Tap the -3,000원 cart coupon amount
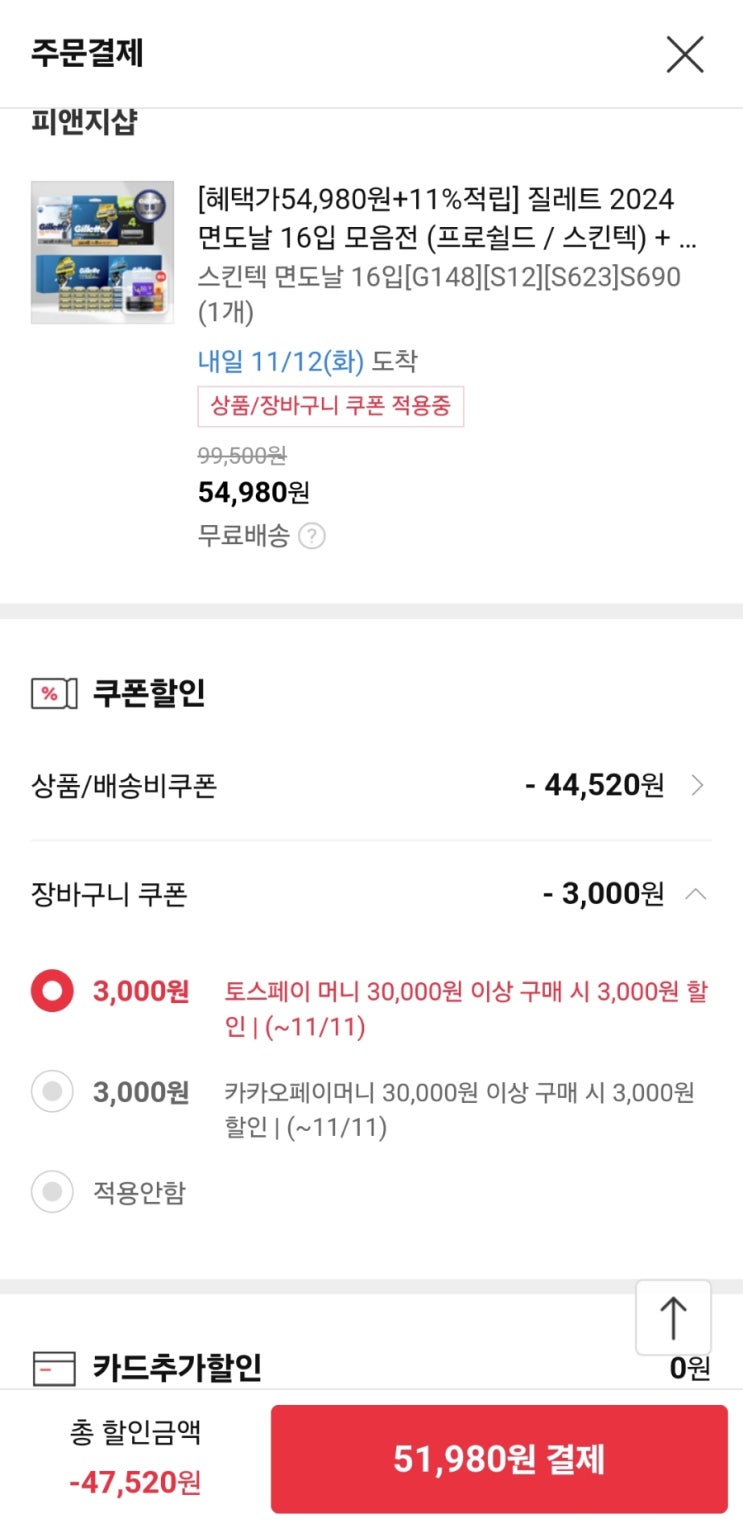The height and width of the screenshot is (1528, 743). pos(603,894)
